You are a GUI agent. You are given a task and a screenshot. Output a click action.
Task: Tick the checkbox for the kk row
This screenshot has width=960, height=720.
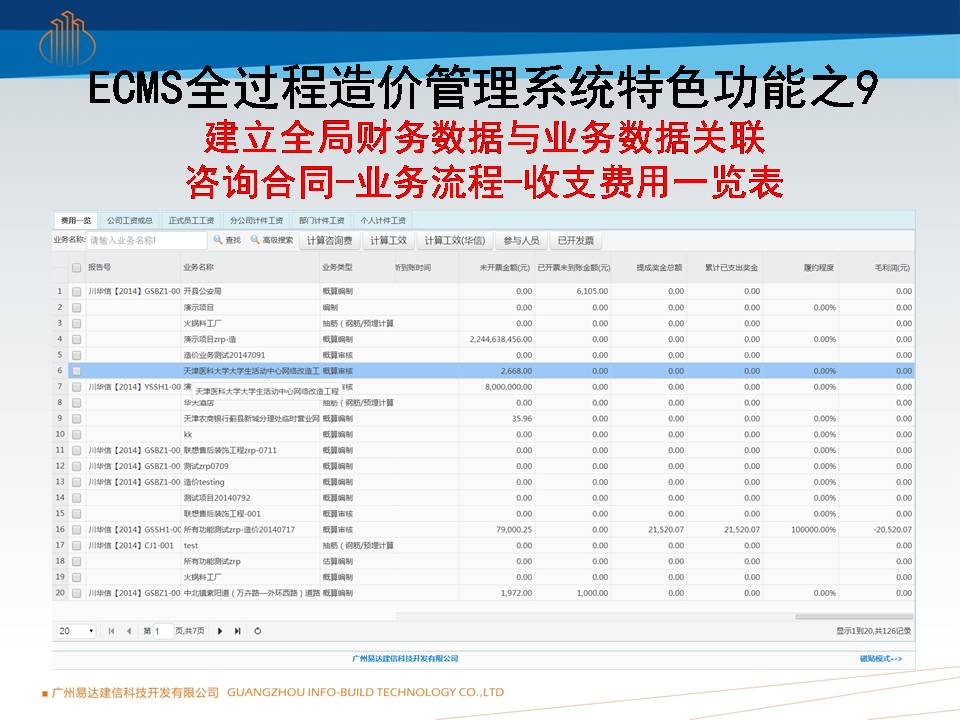(x=77, y=435)
